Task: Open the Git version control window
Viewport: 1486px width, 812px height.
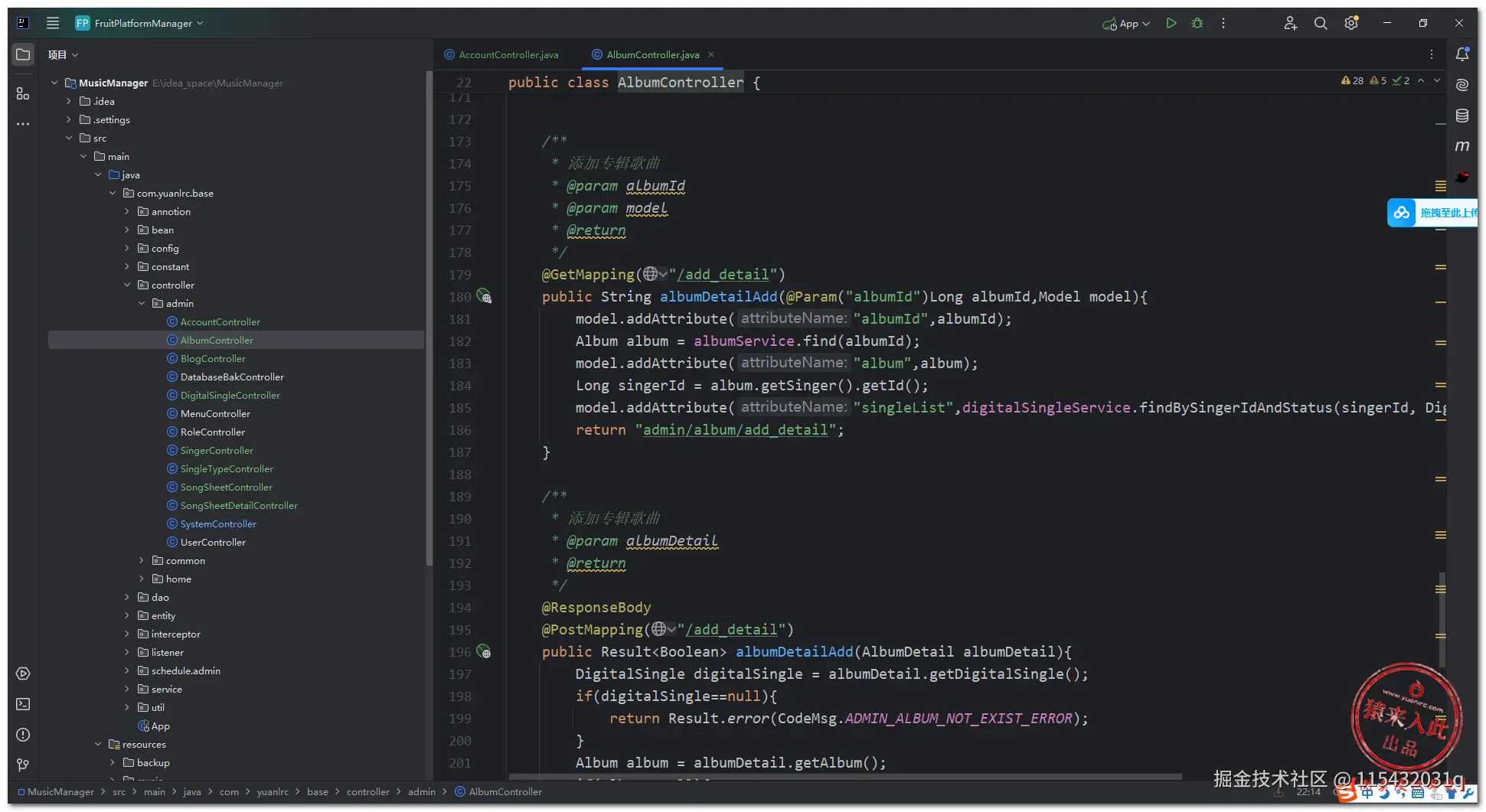Action: [x=23, y=765]
